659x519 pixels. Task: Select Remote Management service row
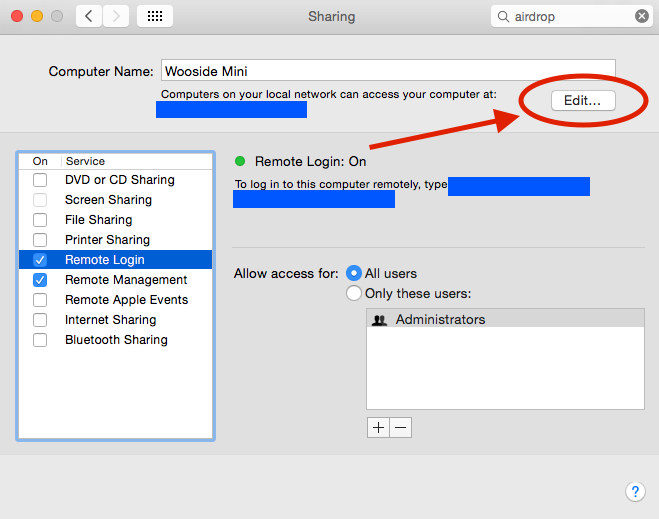116,280
